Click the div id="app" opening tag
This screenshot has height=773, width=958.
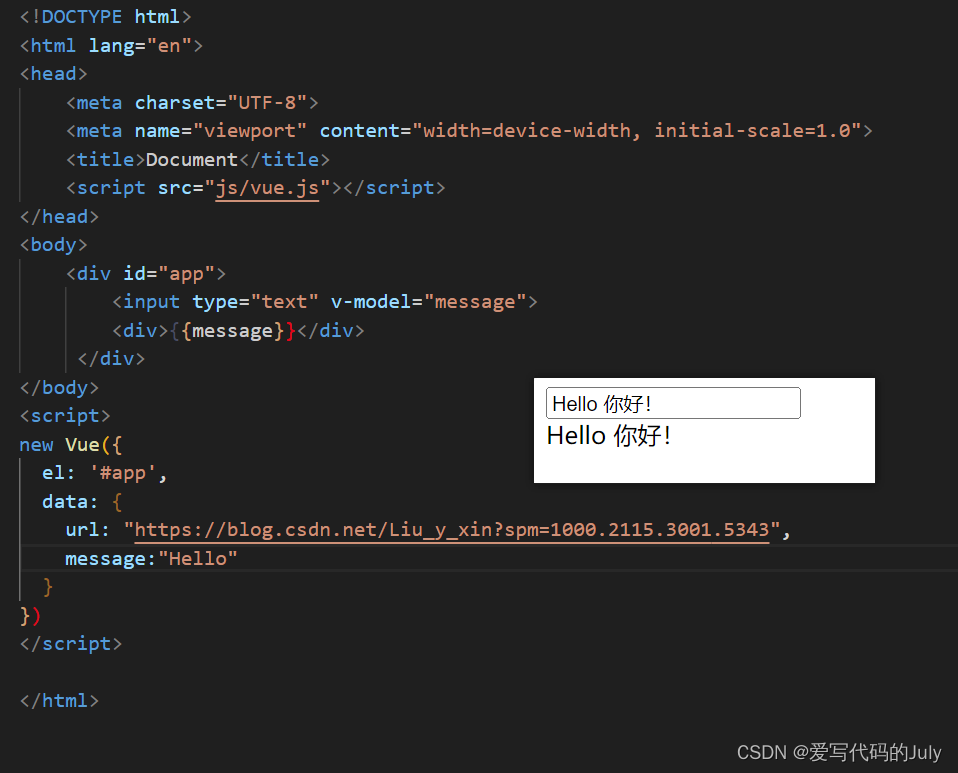click(x=146, y=274)
